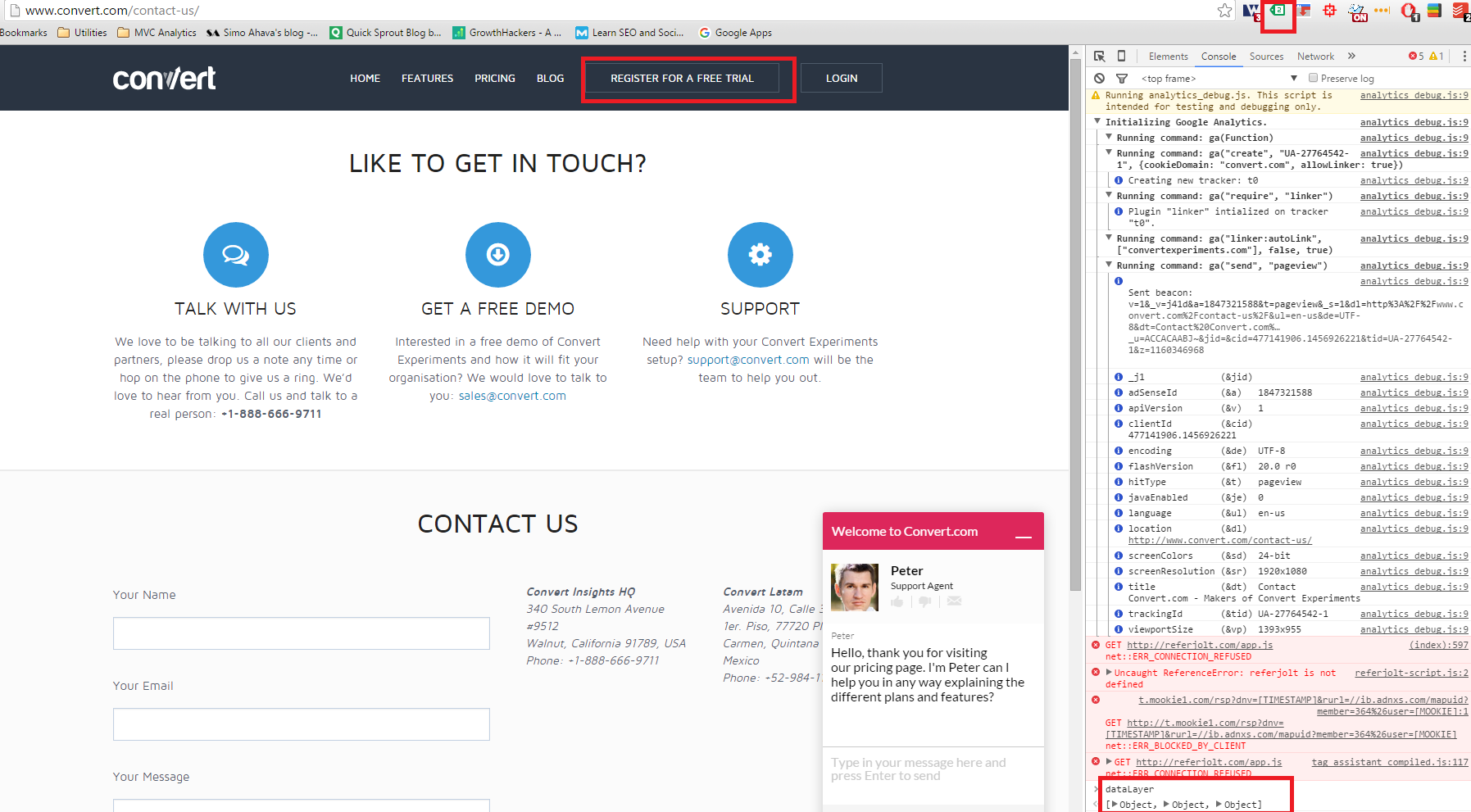This screenshot has height=812, width=1471.
Task: Open Google Apps bookmark
Action: (735, 33)
